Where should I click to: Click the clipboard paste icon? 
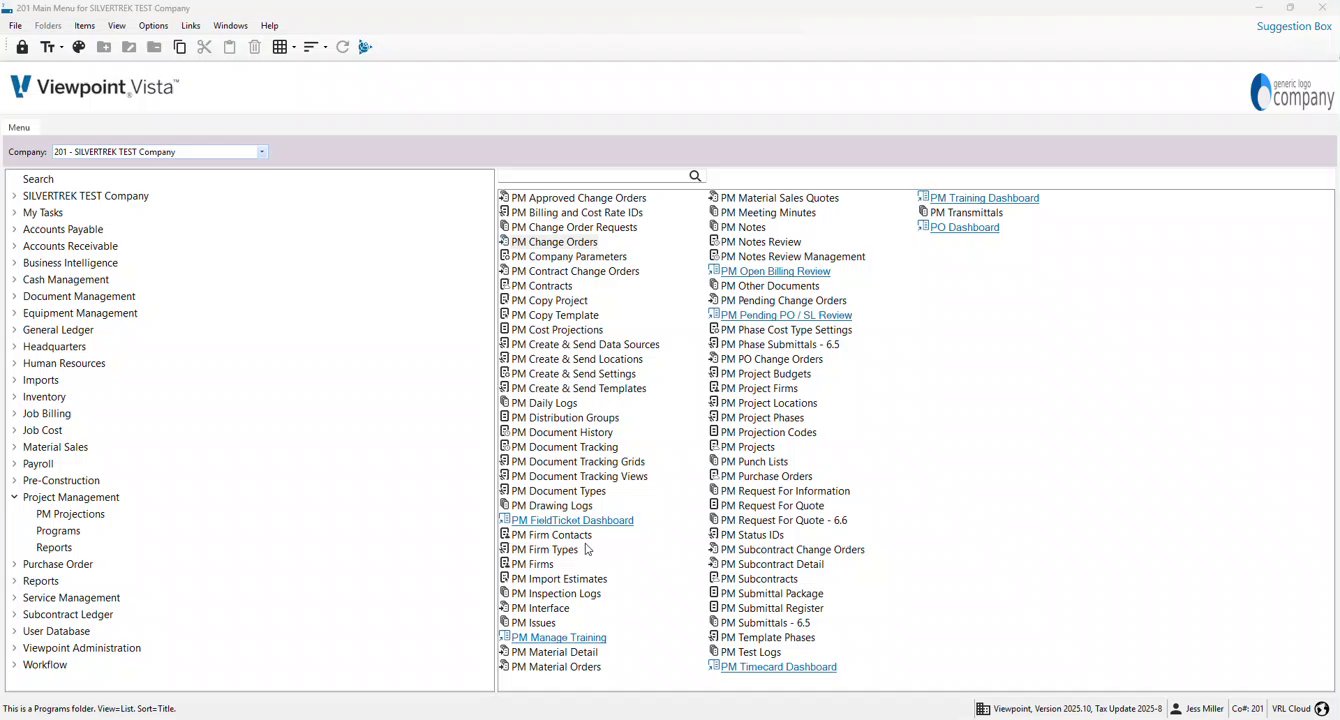230,47
